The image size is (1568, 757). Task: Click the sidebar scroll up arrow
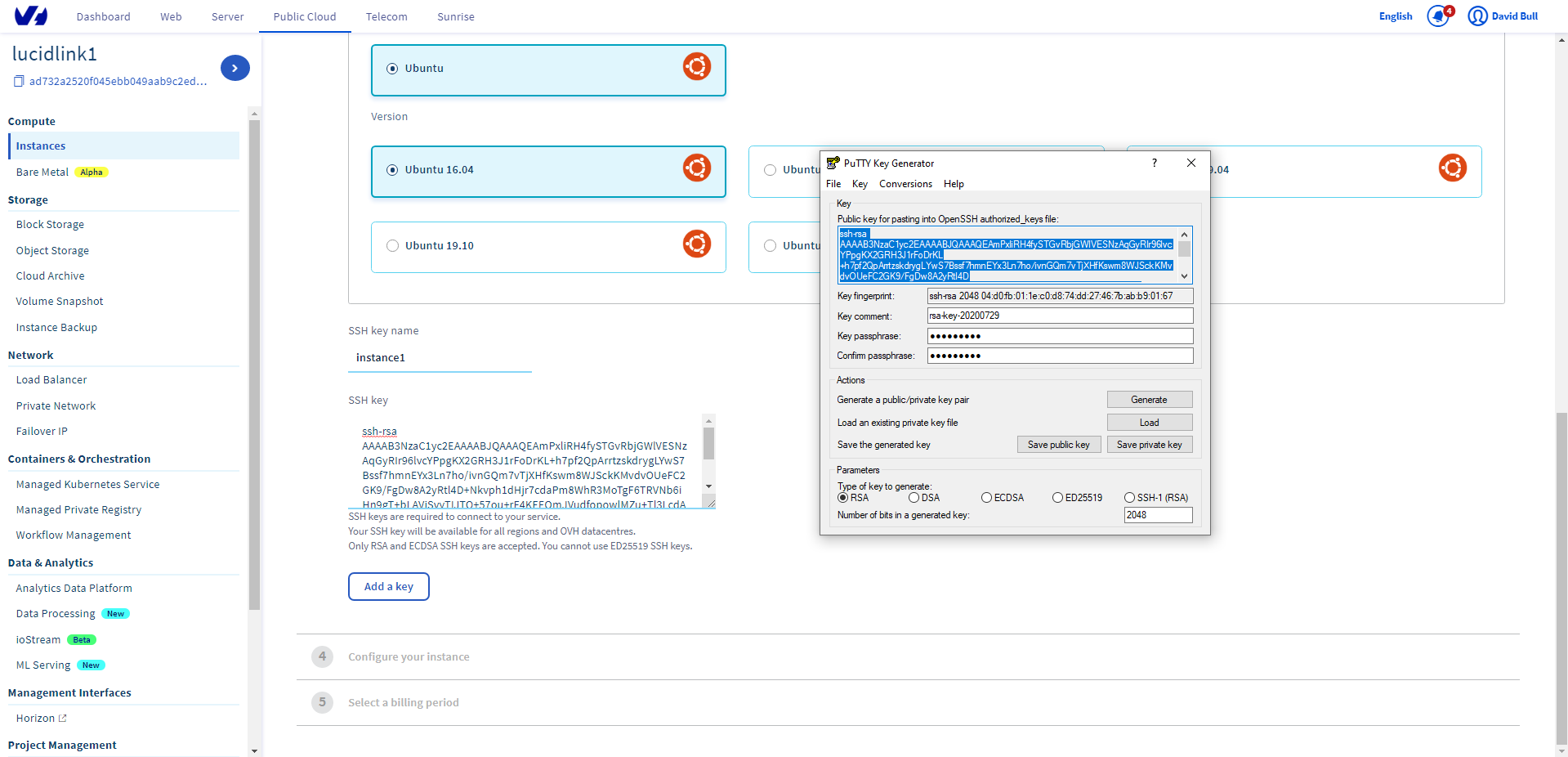[254, 114]
